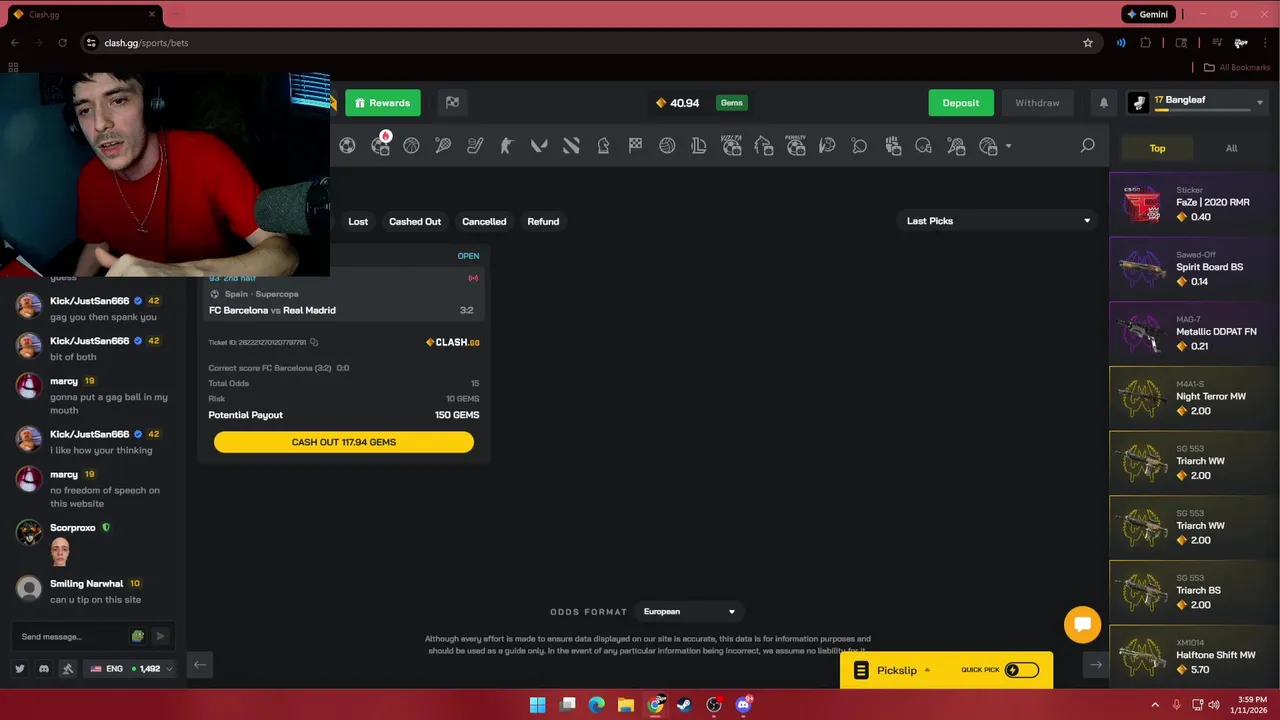The image size is (1280, 720).
Task: Click the green Deposit button
Action: tap(961, 103)
